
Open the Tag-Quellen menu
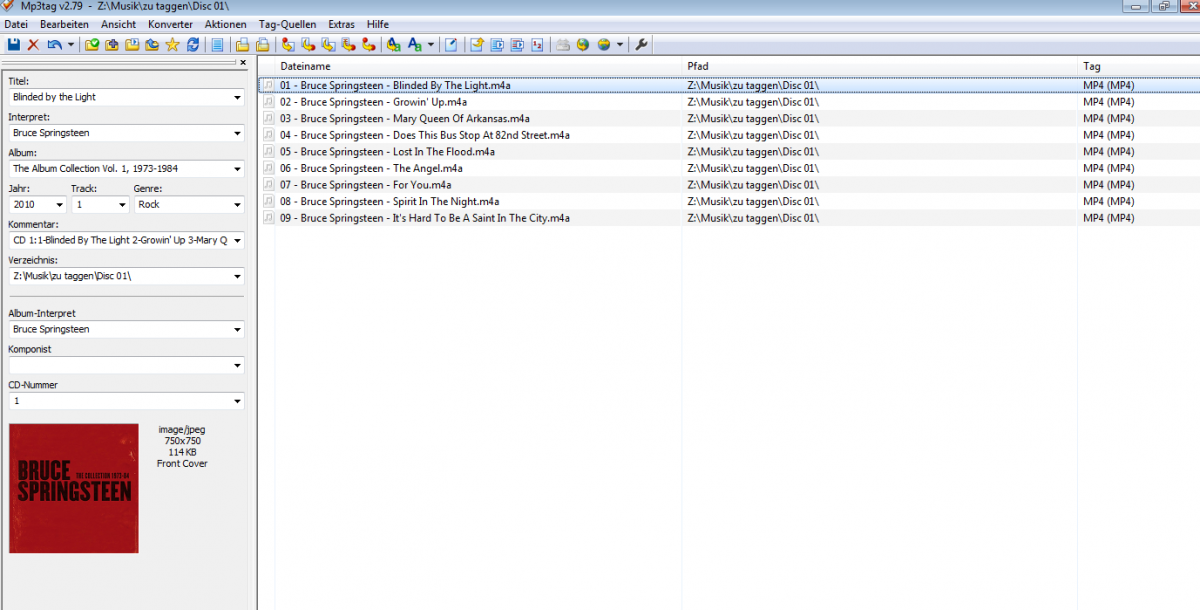pyautogui.click(x=287, y=24)
